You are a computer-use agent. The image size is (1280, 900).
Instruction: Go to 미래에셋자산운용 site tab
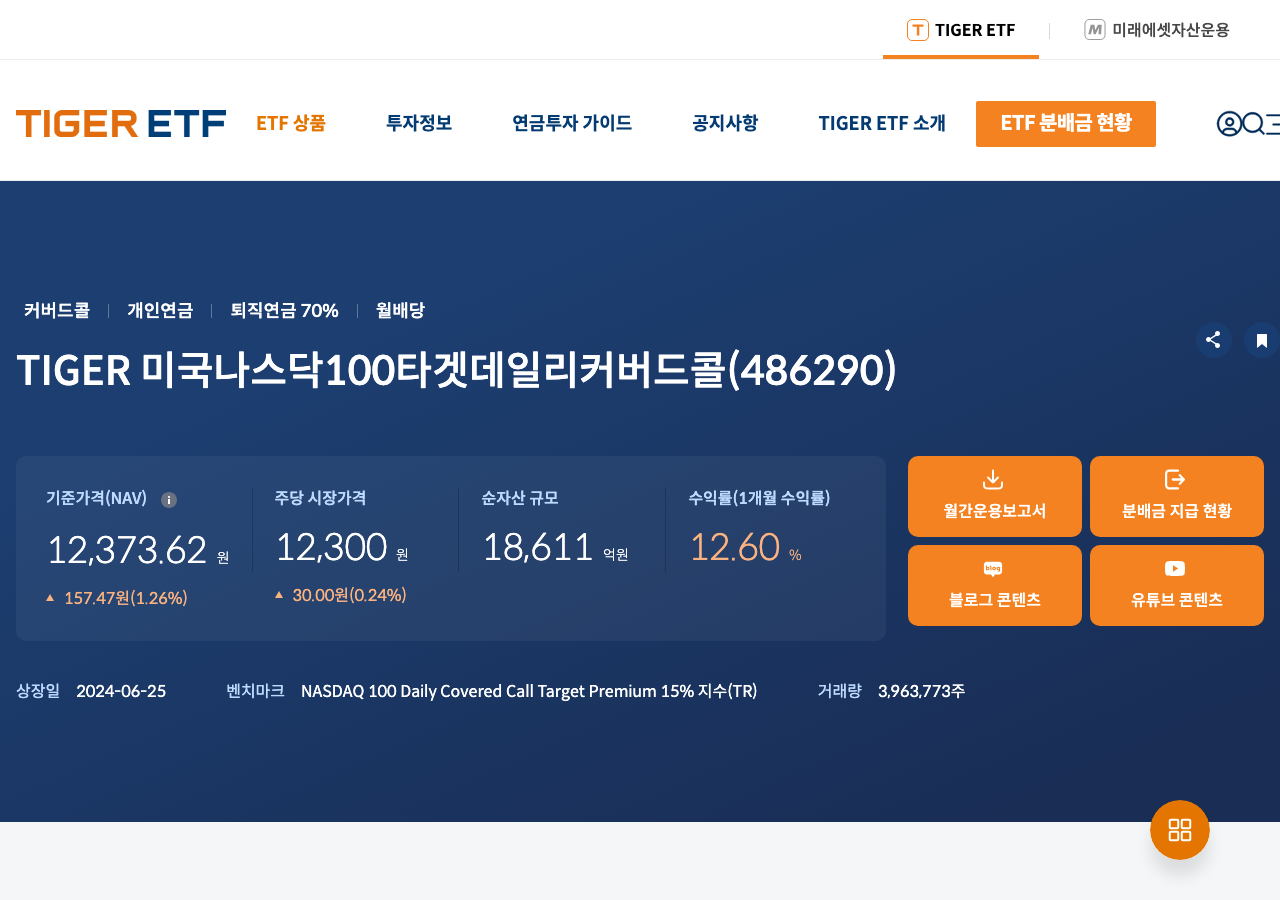point(1157,30)
